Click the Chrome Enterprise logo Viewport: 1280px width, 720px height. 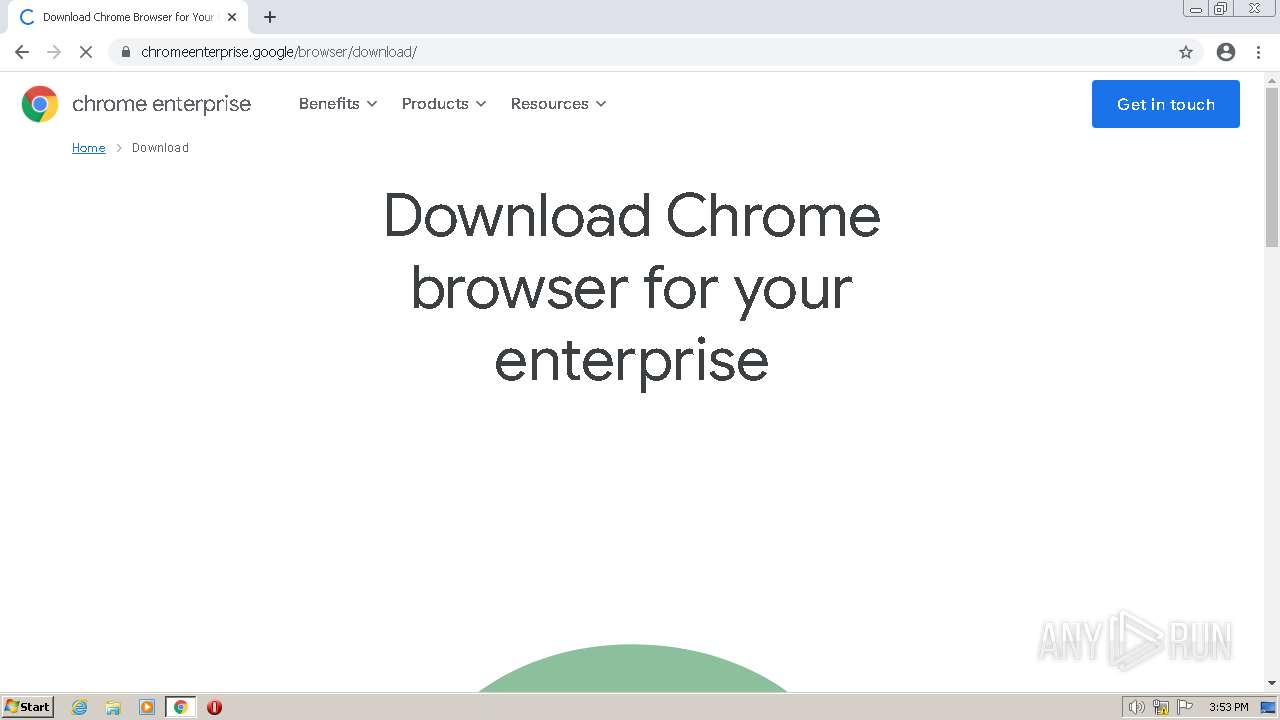(40, 104)
